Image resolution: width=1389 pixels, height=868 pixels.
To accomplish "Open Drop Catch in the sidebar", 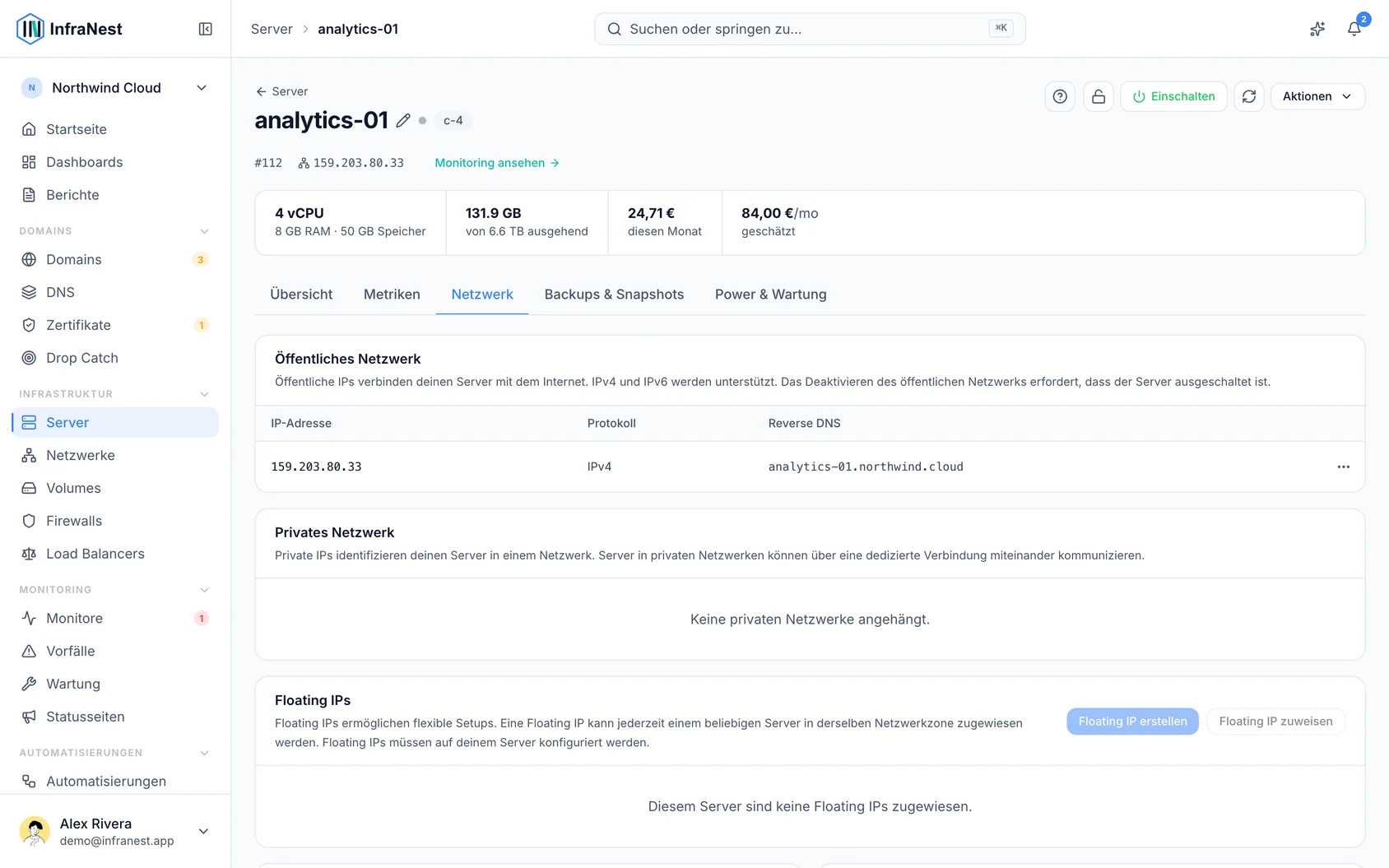I will (115, 358).
